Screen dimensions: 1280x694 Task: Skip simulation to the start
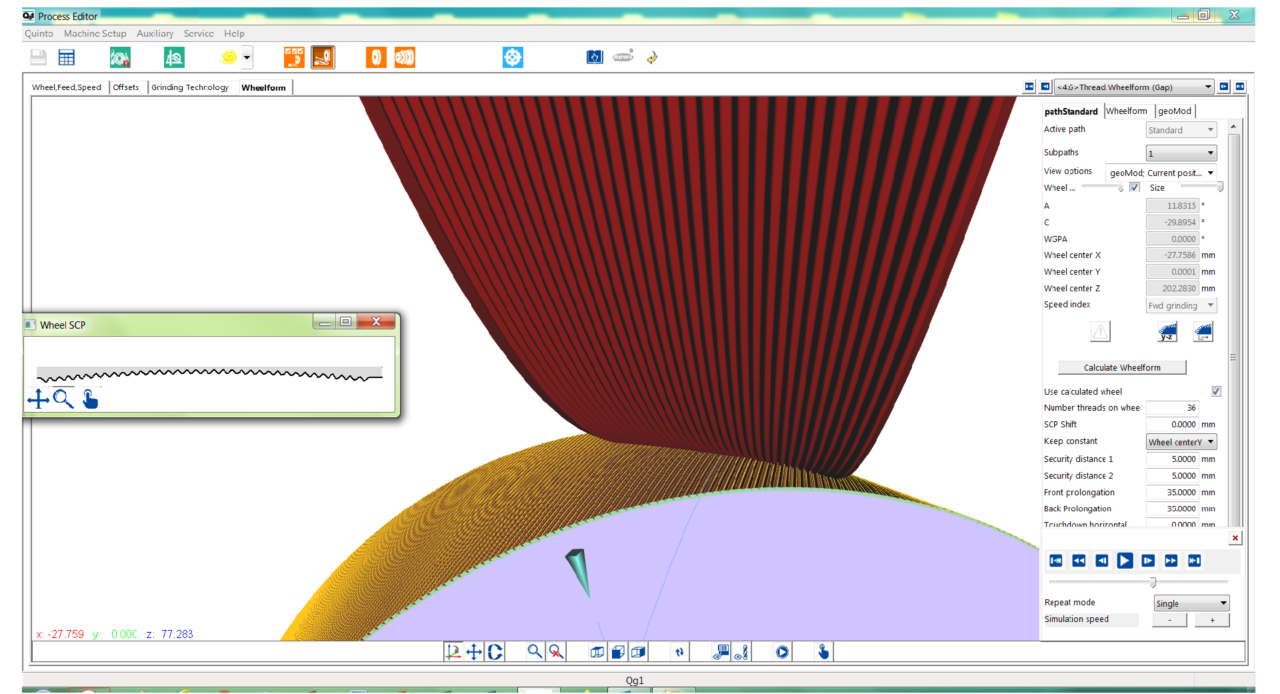tap(1055, 561)
